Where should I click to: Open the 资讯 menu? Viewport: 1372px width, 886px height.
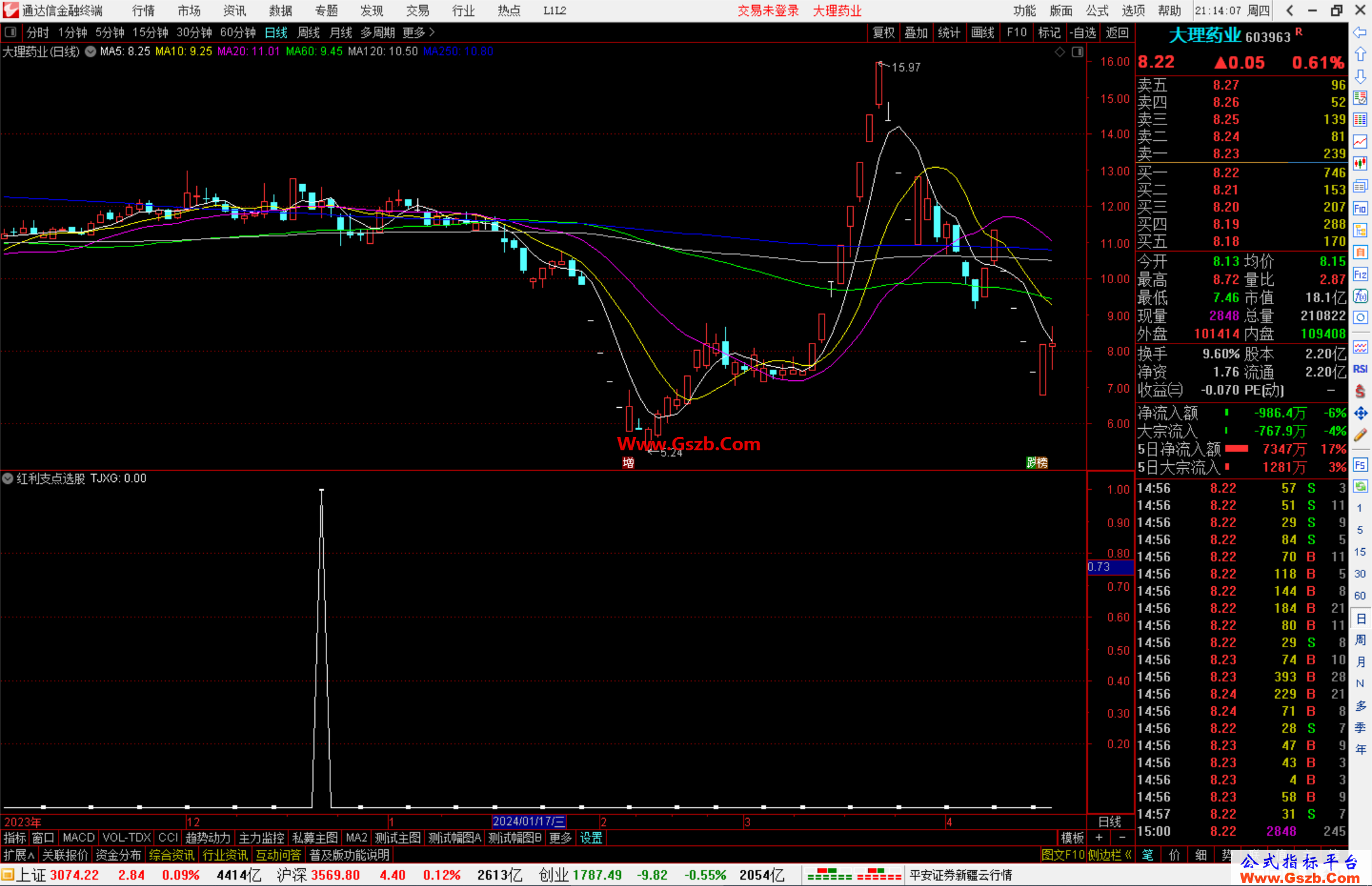pos(234,11)
